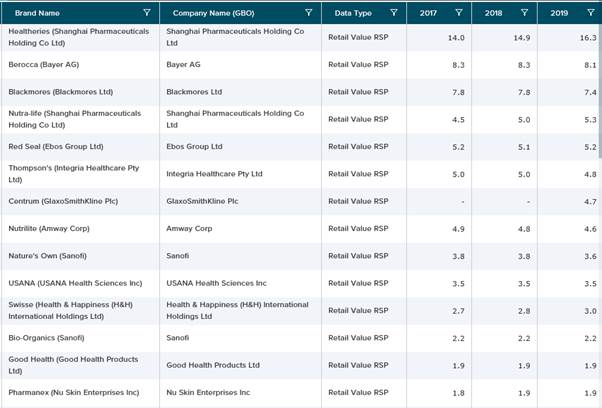
Task: Click the 2019 value 7.4 for Blackmores
Action: pyautogui.click(x=590, y=92)
